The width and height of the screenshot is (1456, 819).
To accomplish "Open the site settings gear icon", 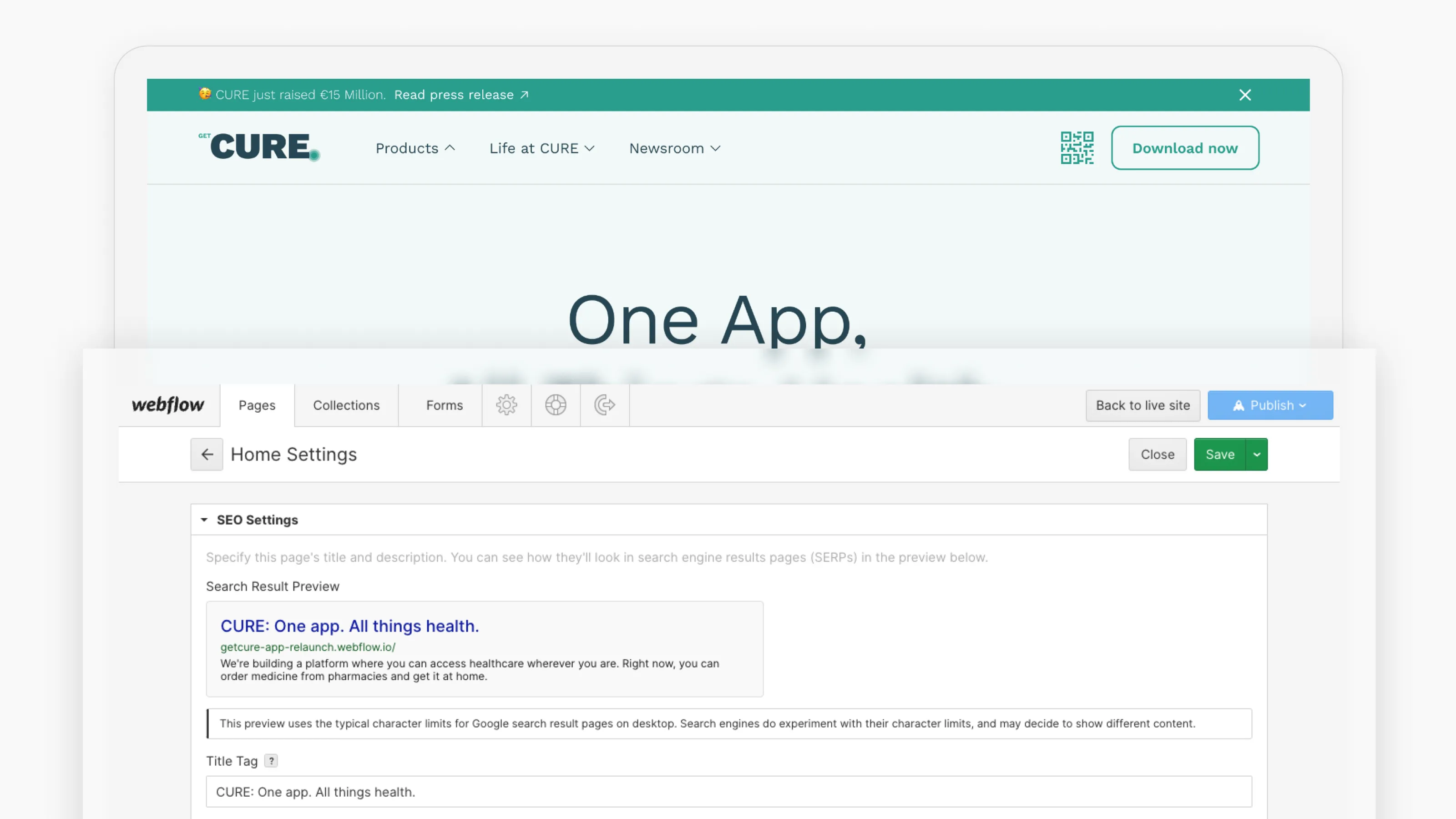I will 506,404.
